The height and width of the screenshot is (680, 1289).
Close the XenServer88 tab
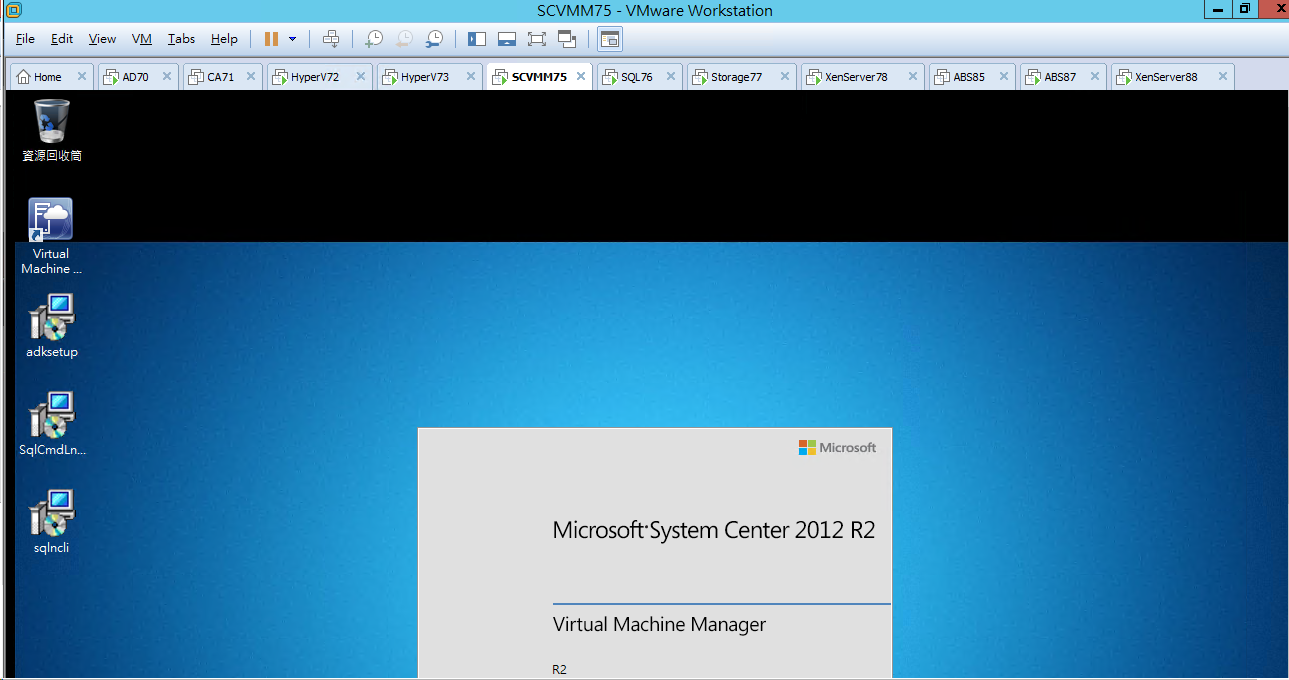tap(1222, 77)
